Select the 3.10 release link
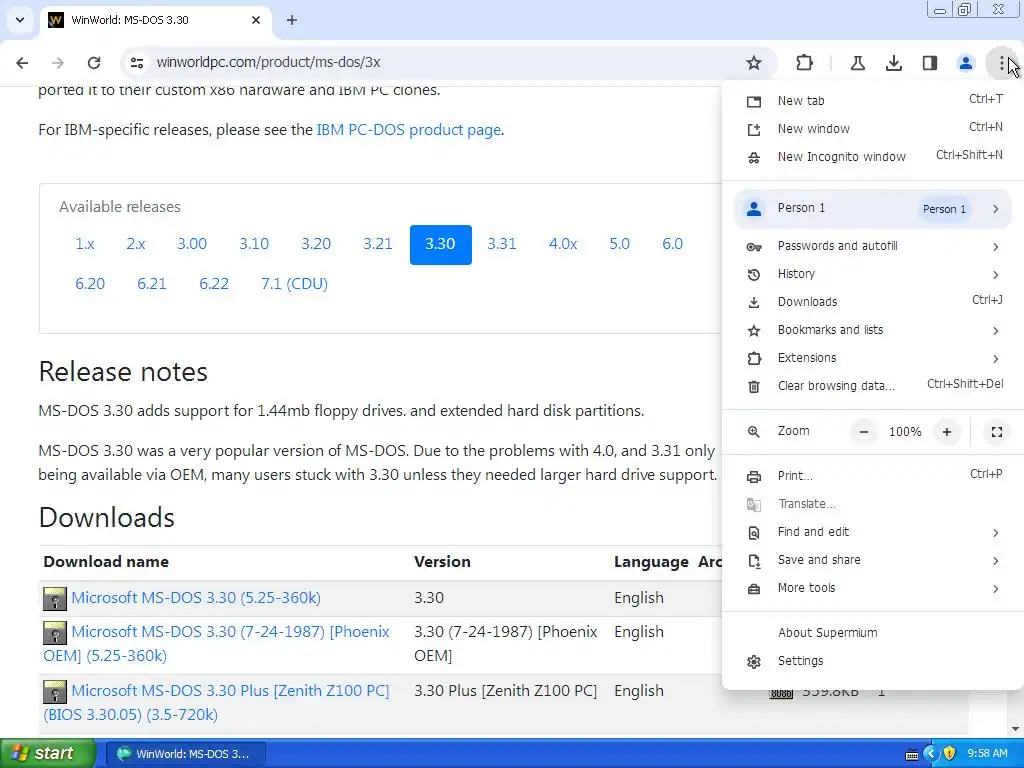 point(254,244)
